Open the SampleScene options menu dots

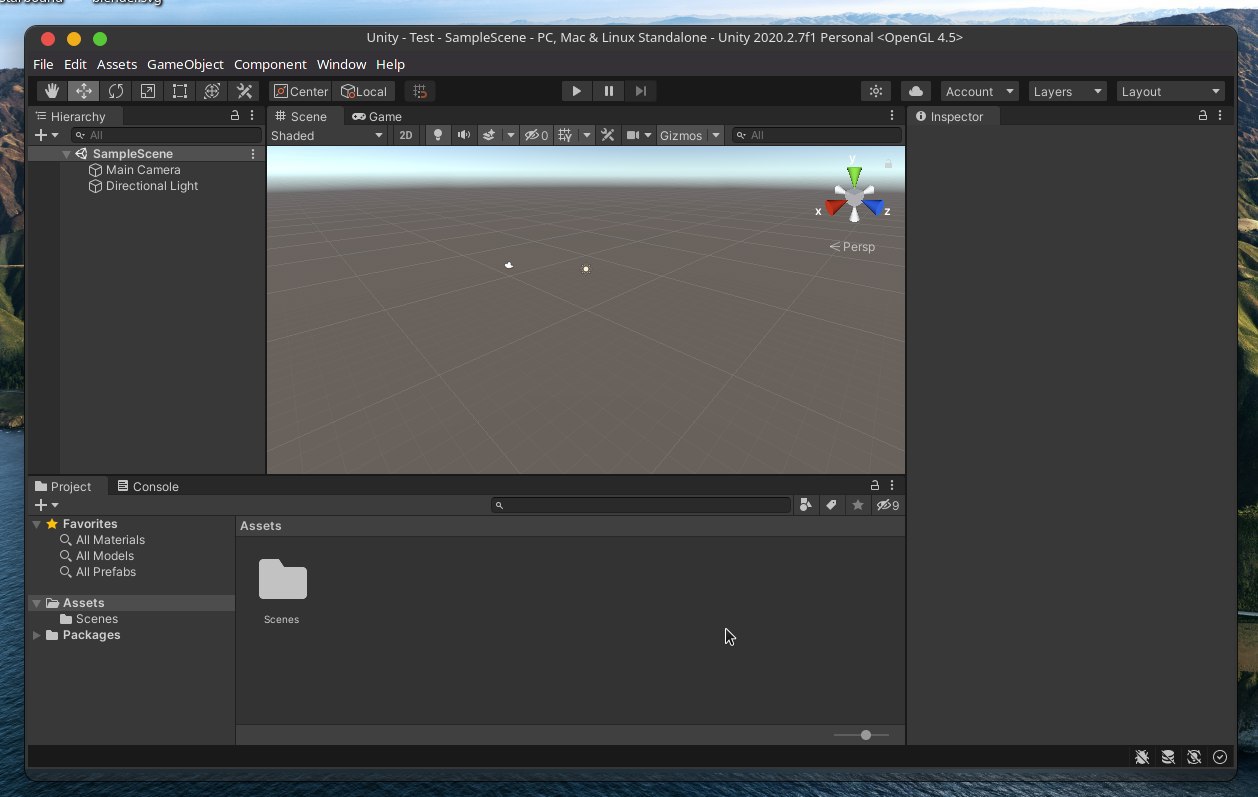(x=253, y=154)
